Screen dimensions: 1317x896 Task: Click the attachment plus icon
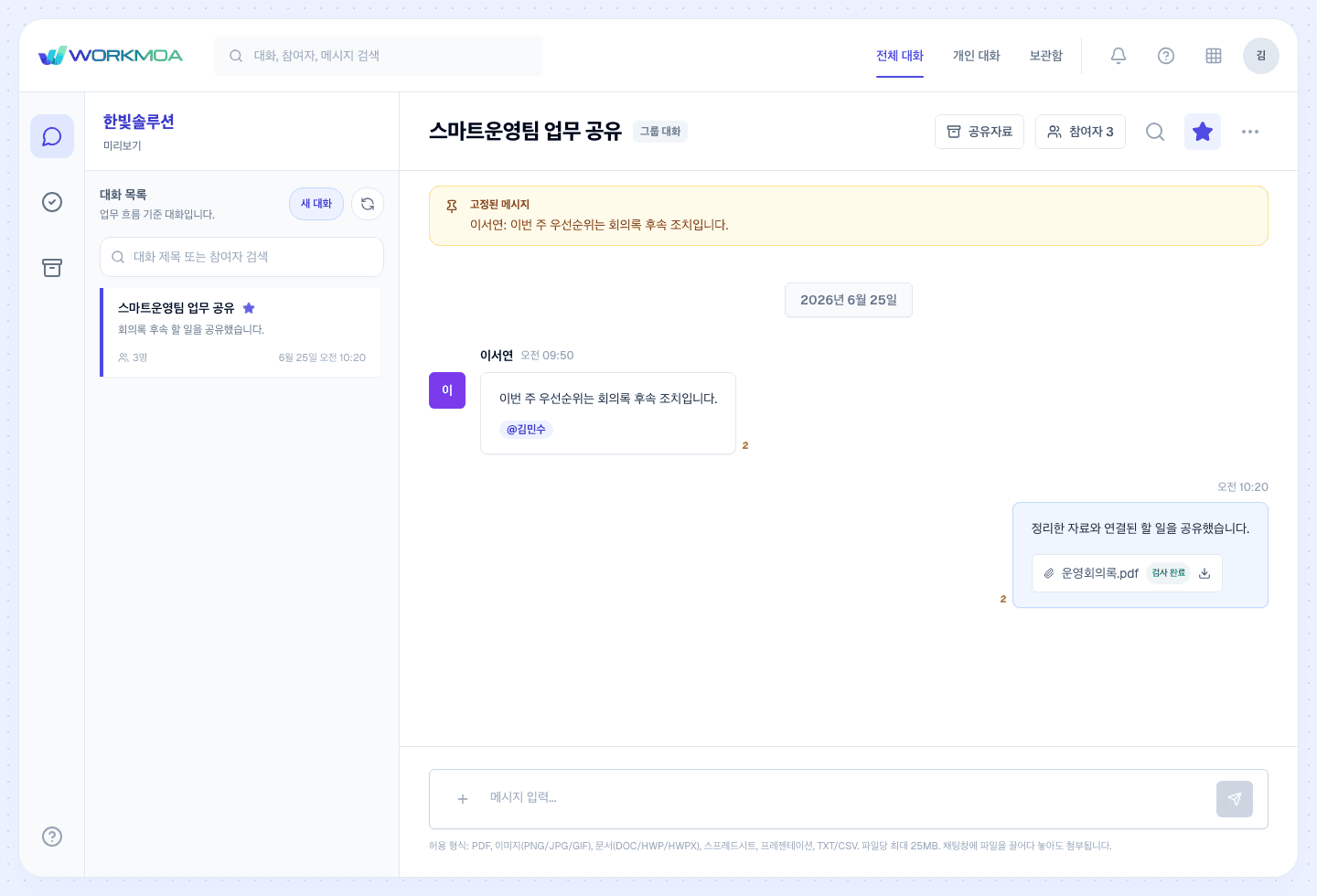463,799
